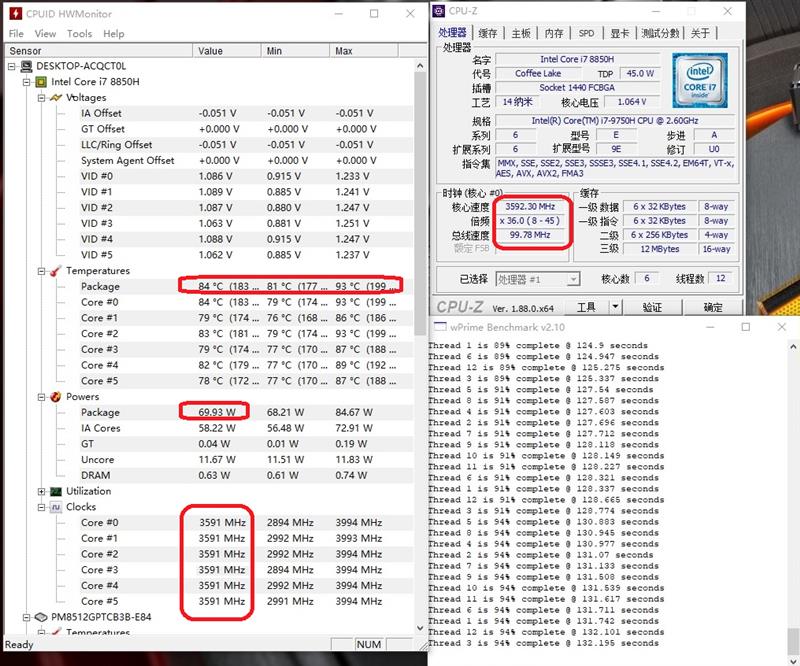Open the Tools menu in HWMonitor
Image resolution: width=800 pixels, height=666 pixels.
pos(80,34)
